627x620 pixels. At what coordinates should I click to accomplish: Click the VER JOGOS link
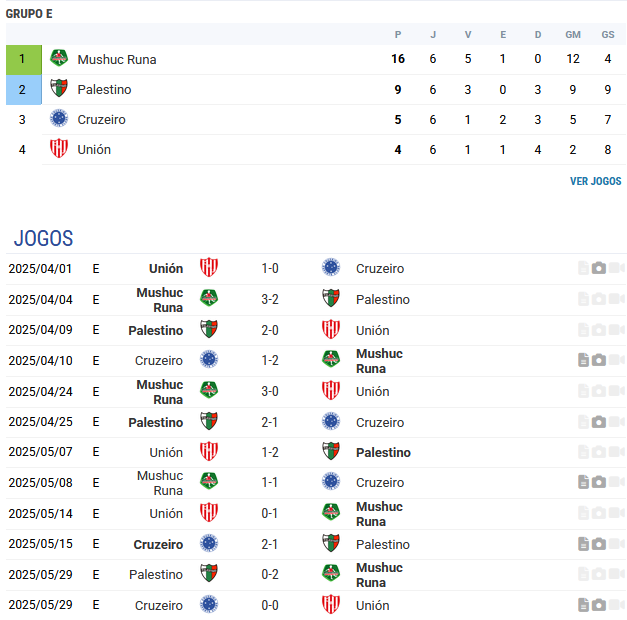pos(595,181)
